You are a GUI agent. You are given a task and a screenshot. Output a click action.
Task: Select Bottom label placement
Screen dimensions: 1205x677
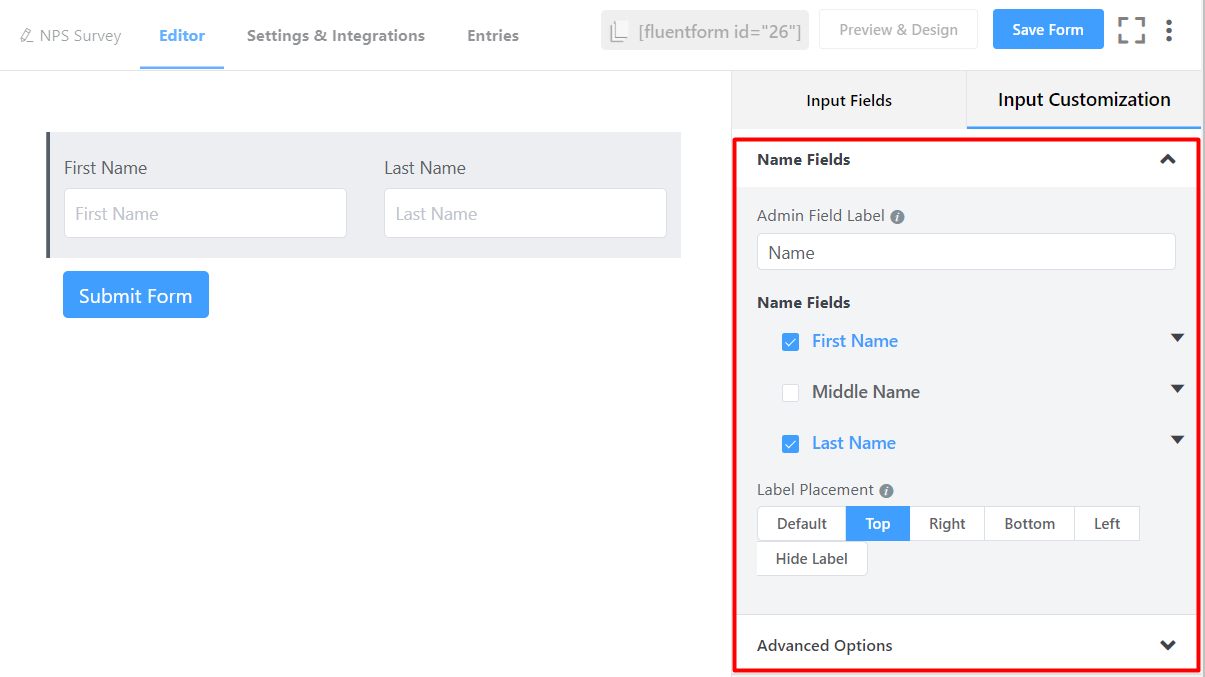coord(1028,523)
